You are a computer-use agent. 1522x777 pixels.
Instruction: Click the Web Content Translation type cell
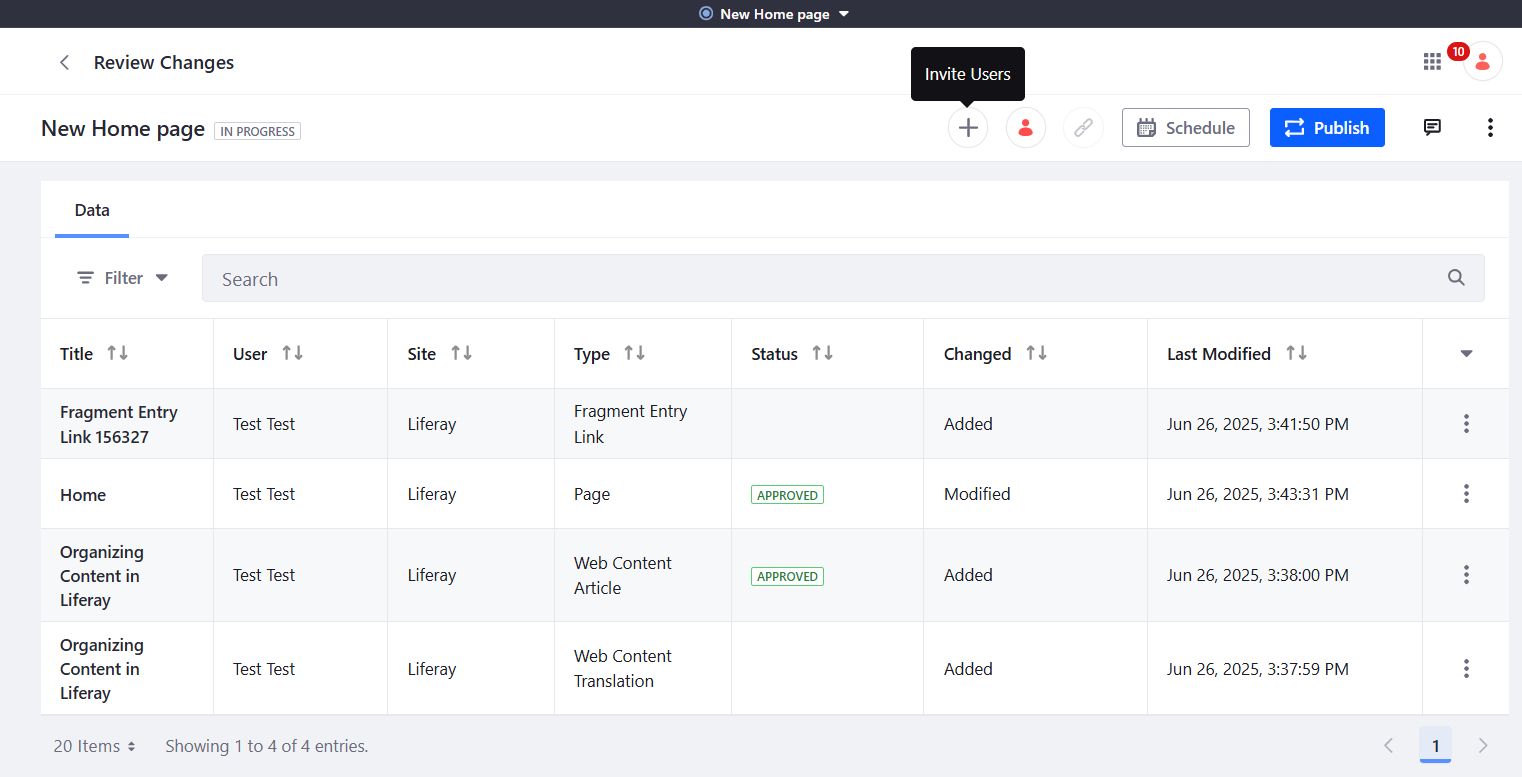(622, 669)
